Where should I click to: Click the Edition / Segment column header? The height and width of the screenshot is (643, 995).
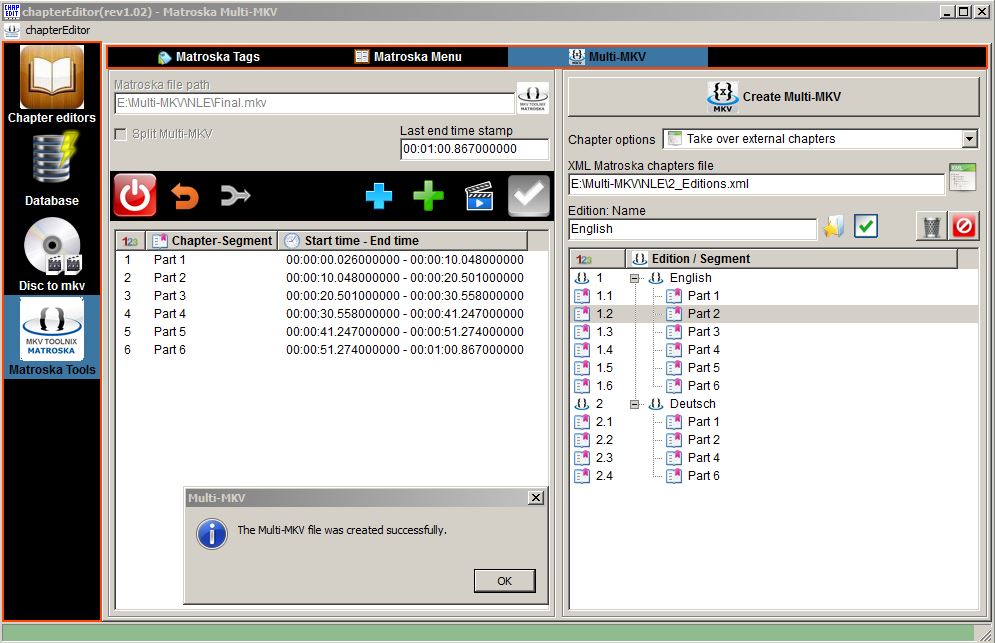pyautogui.click(x=791, y=258)
